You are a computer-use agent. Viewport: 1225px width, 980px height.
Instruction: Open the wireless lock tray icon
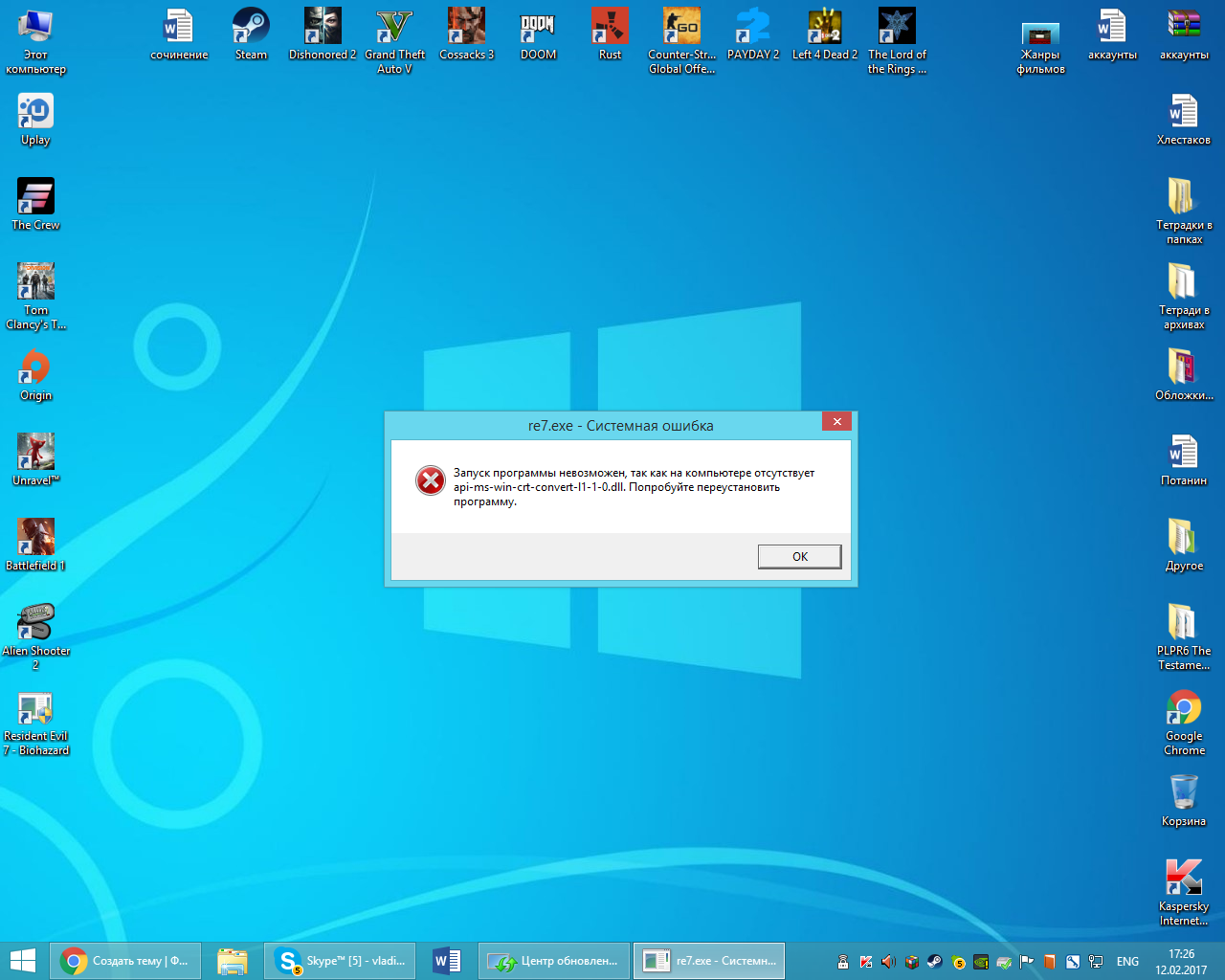[x=843, y=962]
